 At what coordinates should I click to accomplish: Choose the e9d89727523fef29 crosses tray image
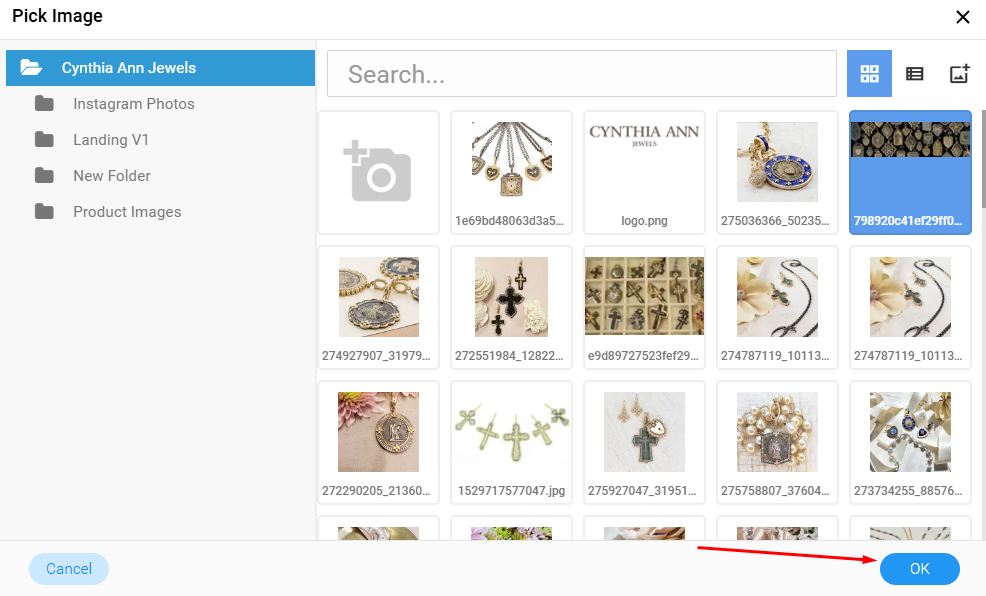point(645,307)
